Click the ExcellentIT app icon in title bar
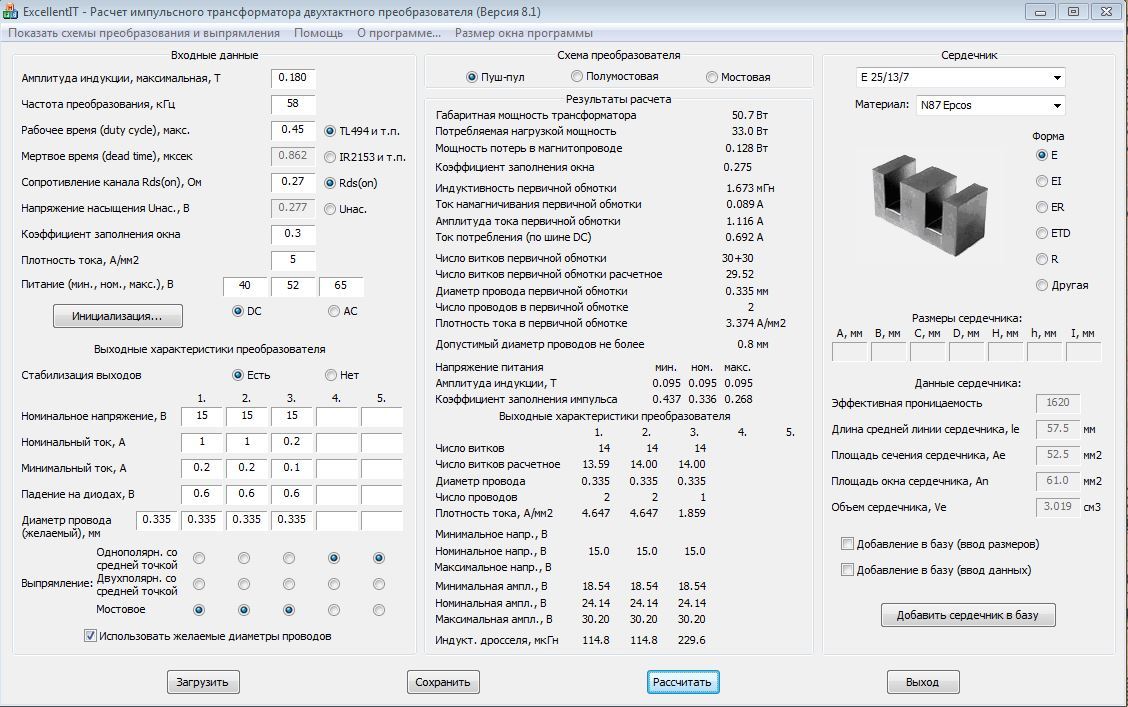 click(11, 12)
